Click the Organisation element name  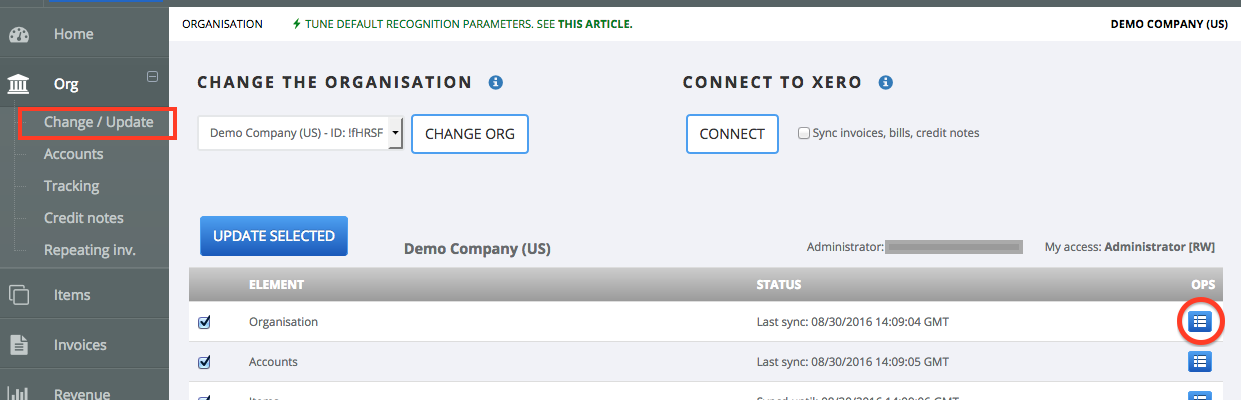click(283, 322)
